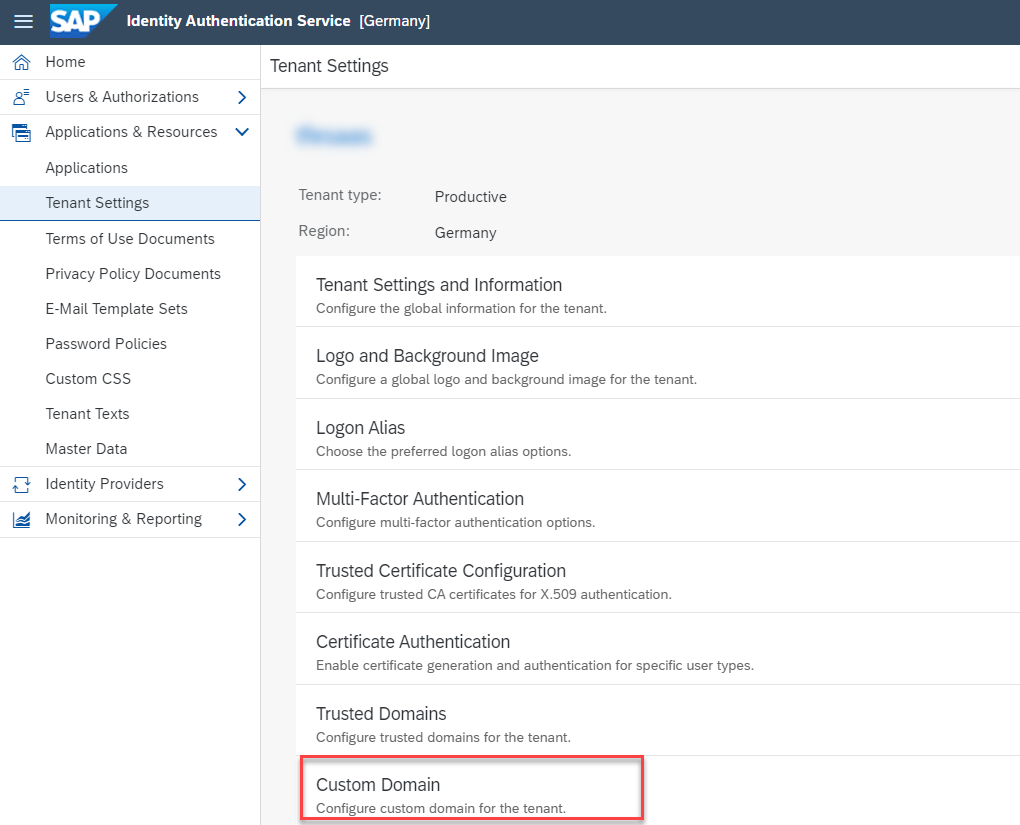
Task: Open Logon Alias settings
Action: tap(658, 435)
